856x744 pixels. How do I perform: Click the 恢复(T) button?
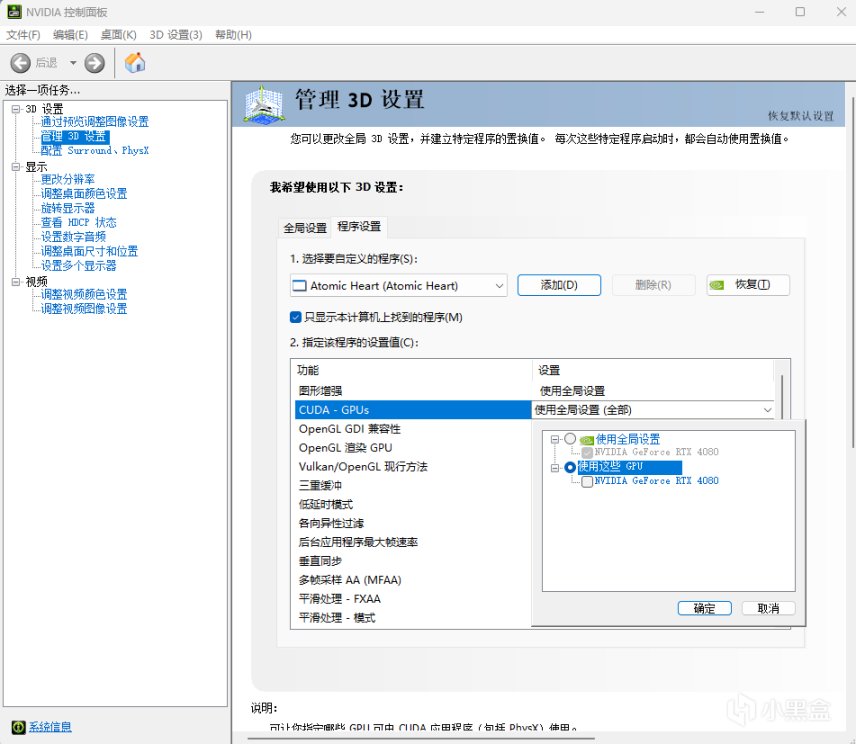click(x=748, y=285)
